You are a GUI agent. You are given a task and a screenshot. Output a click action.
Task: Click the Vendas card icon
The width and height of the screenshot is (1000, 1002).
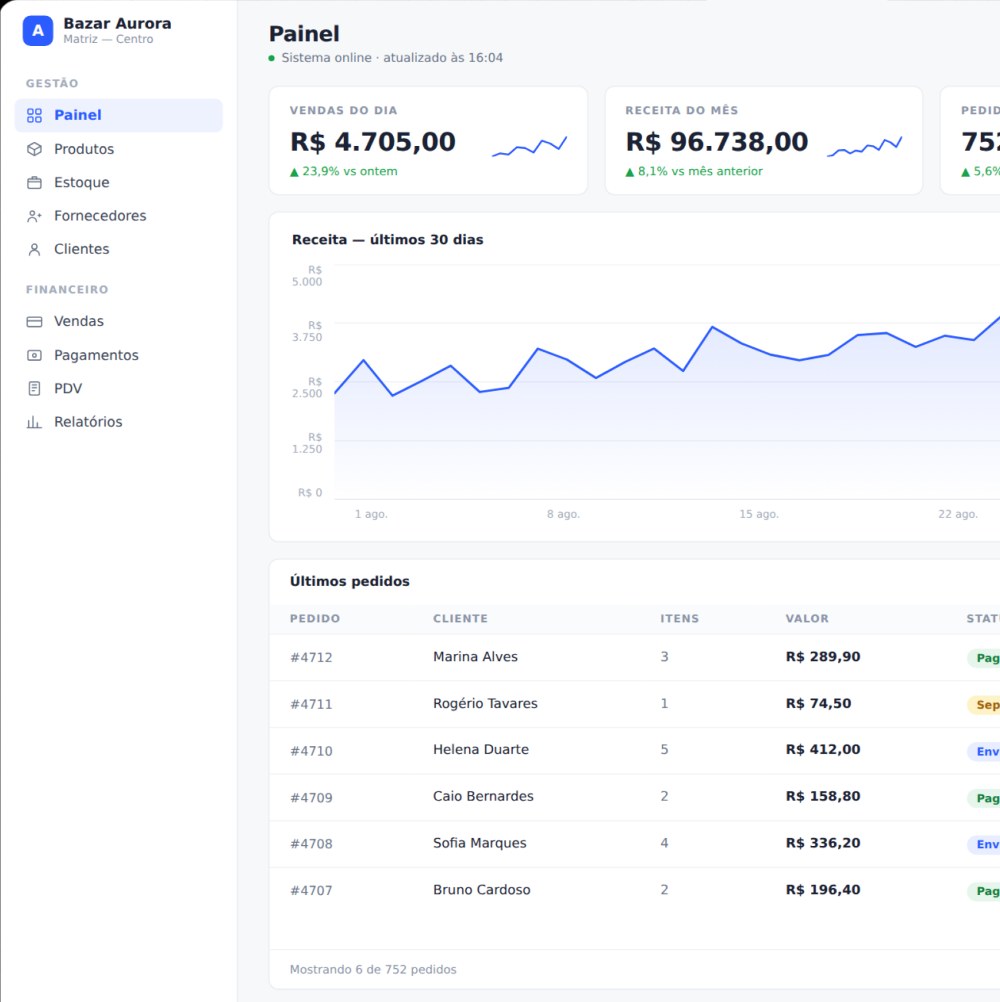click(x=35, y=321)
